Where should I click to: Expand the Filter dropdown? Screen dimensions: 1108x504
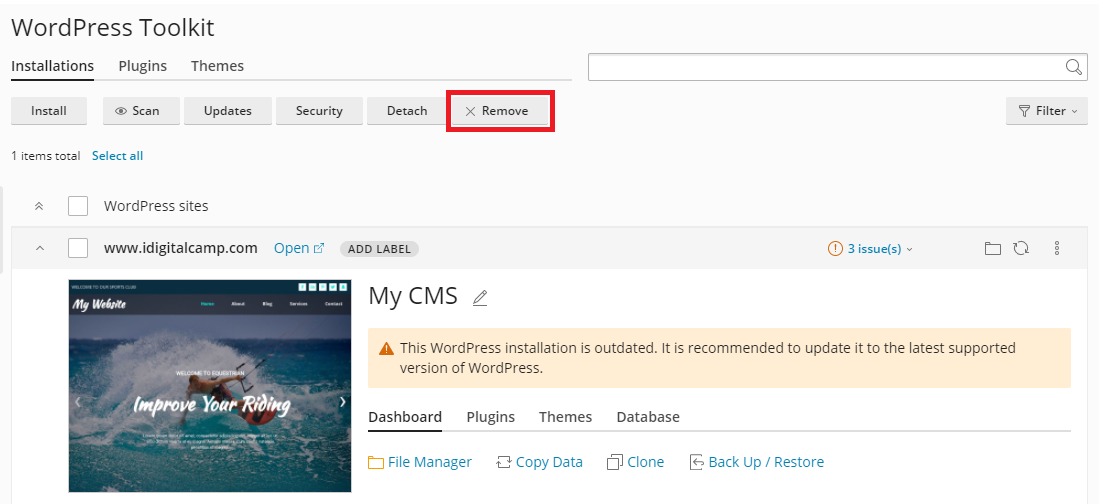click(1047, 111)
